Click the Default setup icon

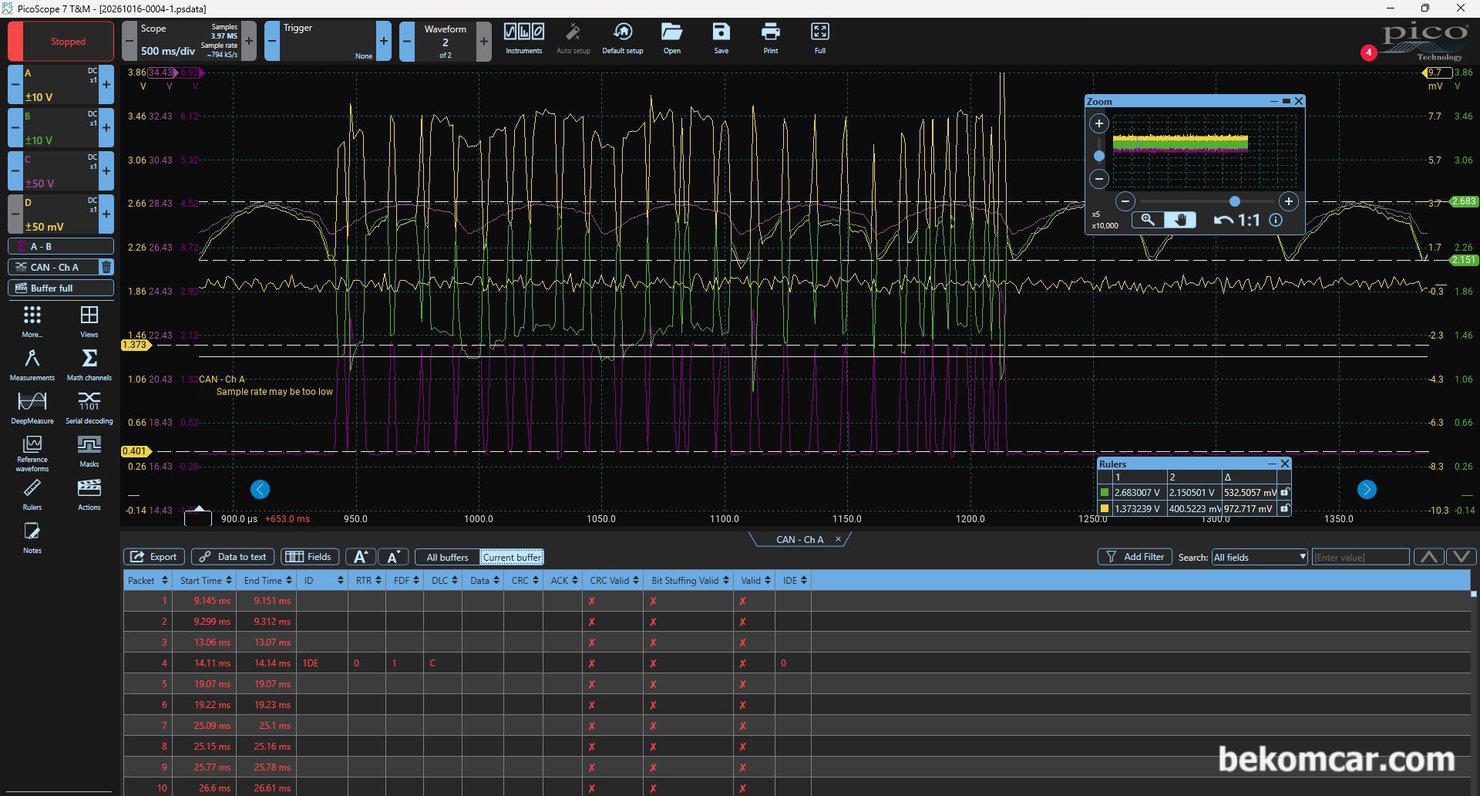[622, 38]
